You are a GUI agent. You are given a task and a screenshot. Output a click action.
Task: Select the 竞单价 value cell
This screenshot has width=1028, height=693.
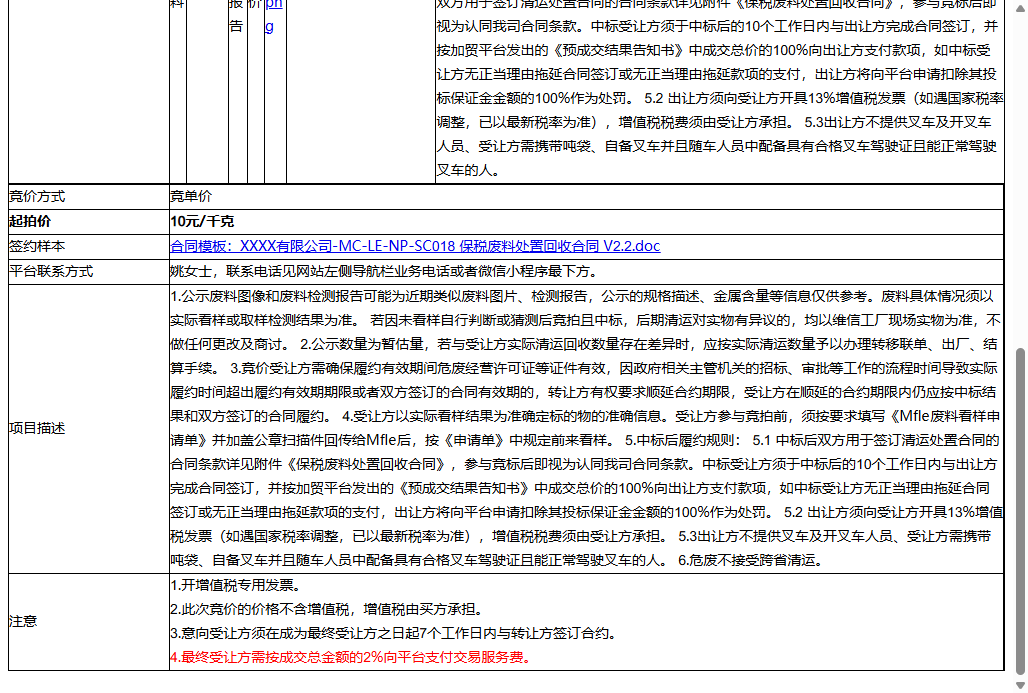(x=586, y=197)
